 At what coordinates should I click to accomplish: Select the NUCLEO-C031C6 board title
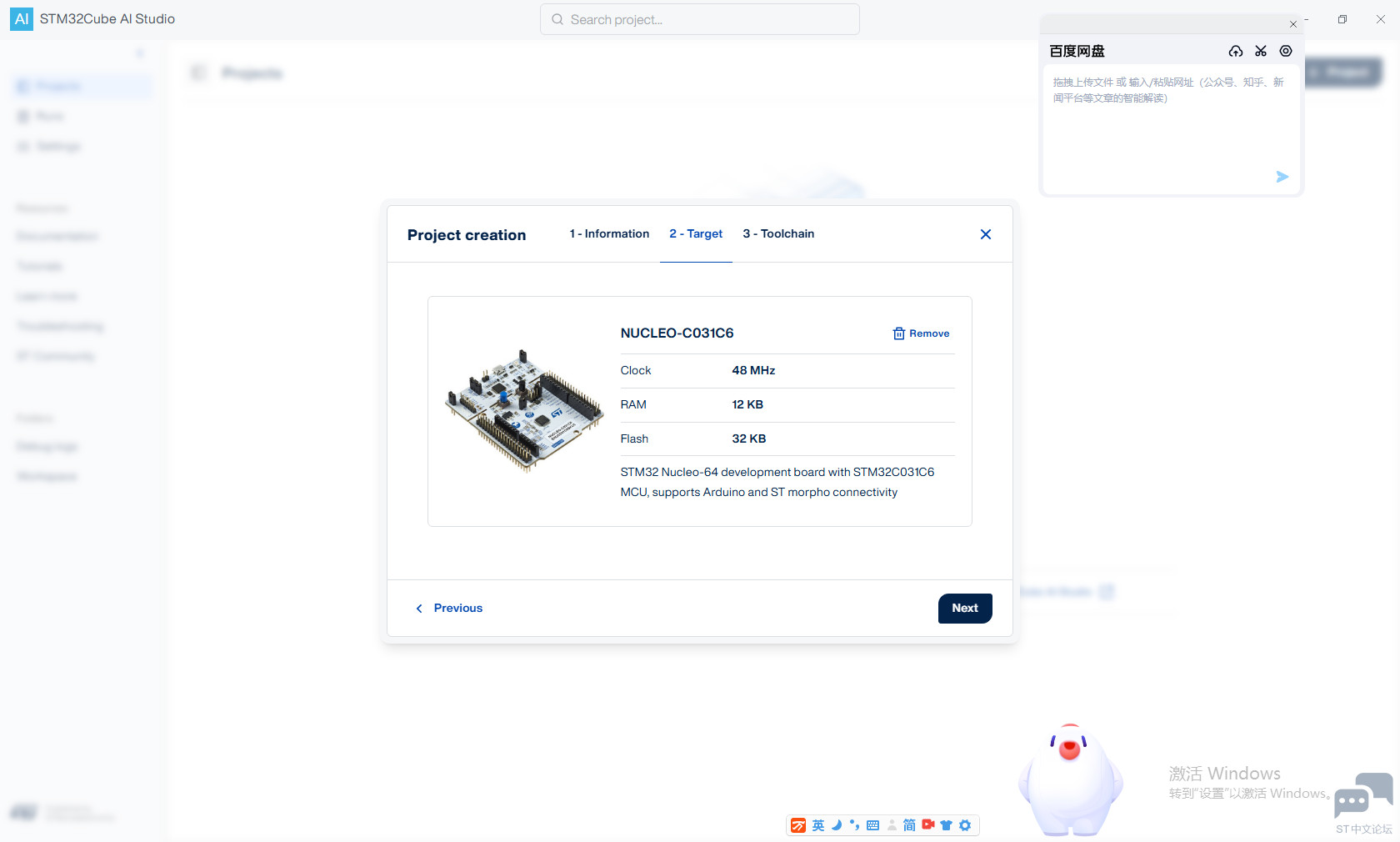677,333
